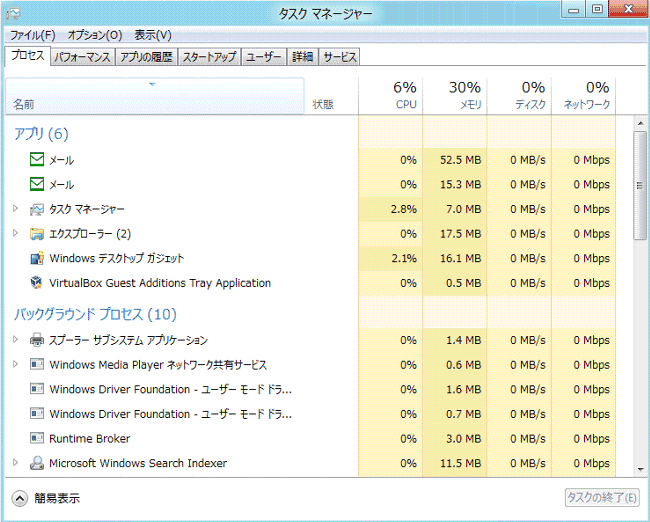Select the Runtime Broker row text
The image size is (650, 522).
90,439
